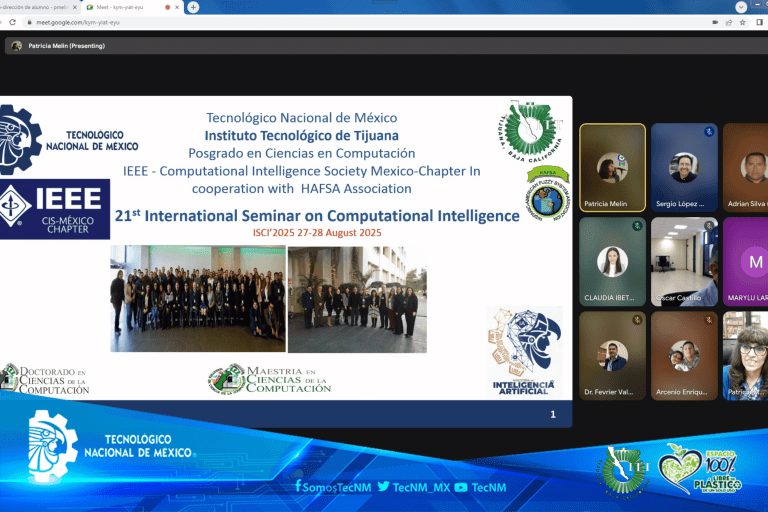Select the Oscar Castillo video tile

tap(684, 262)
